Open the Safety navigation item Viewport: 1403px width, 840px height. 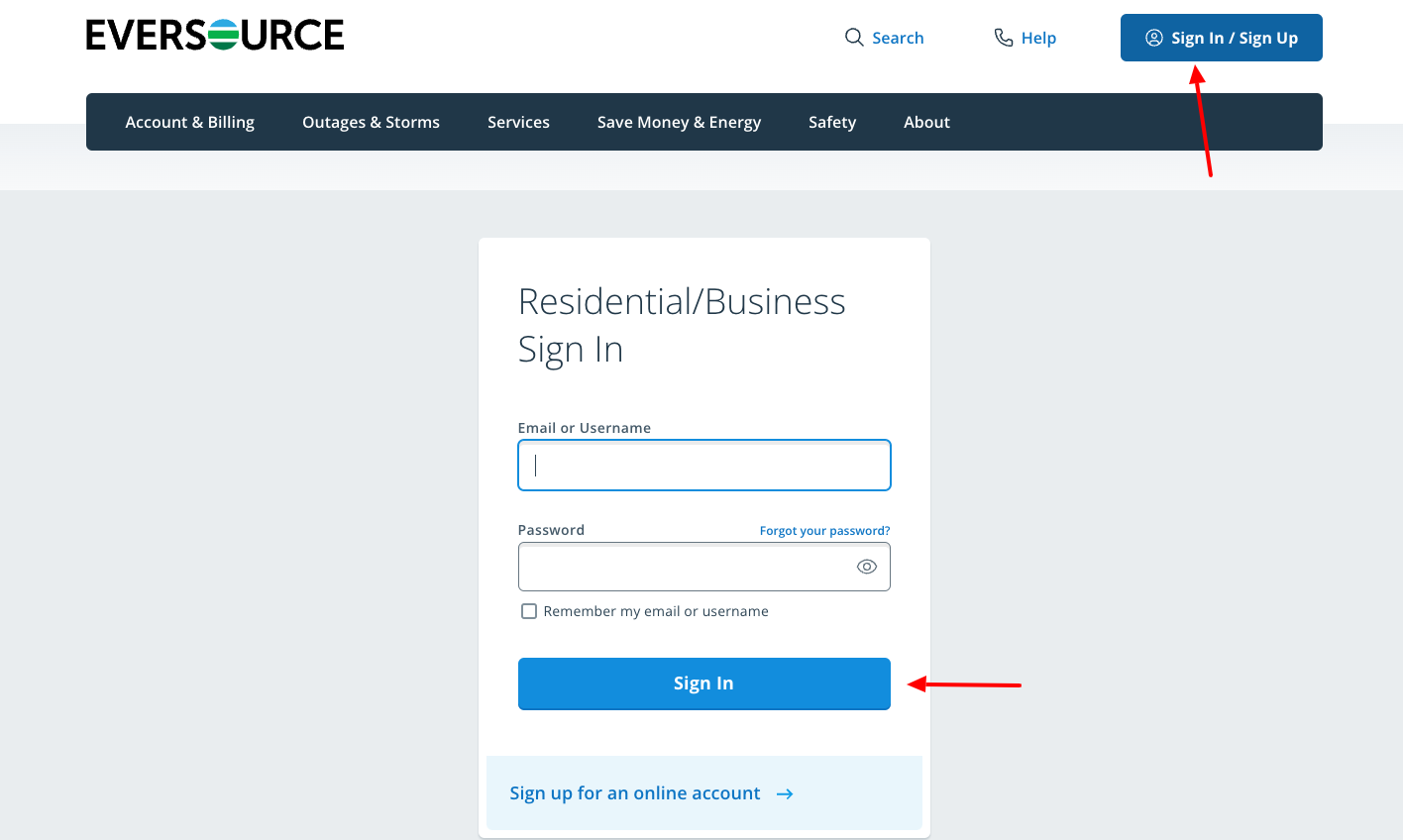click(832, 121)
